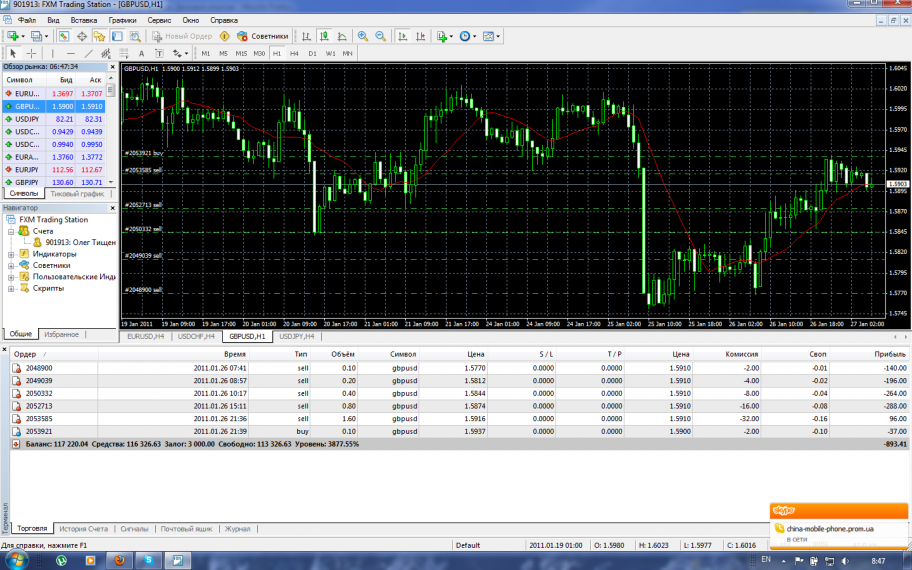Close the Навигатор panel

click(x=113, y=208)
